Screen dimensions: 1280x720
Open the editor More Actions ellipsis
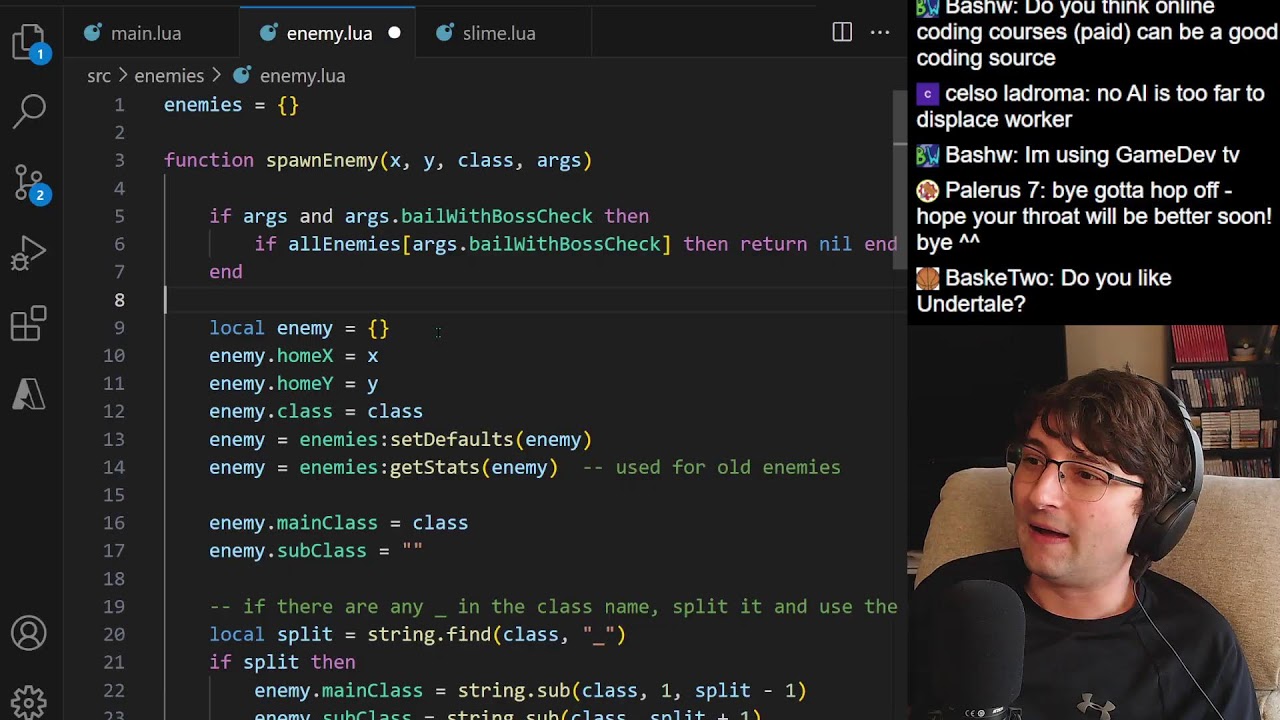click(x=880, y=33)
